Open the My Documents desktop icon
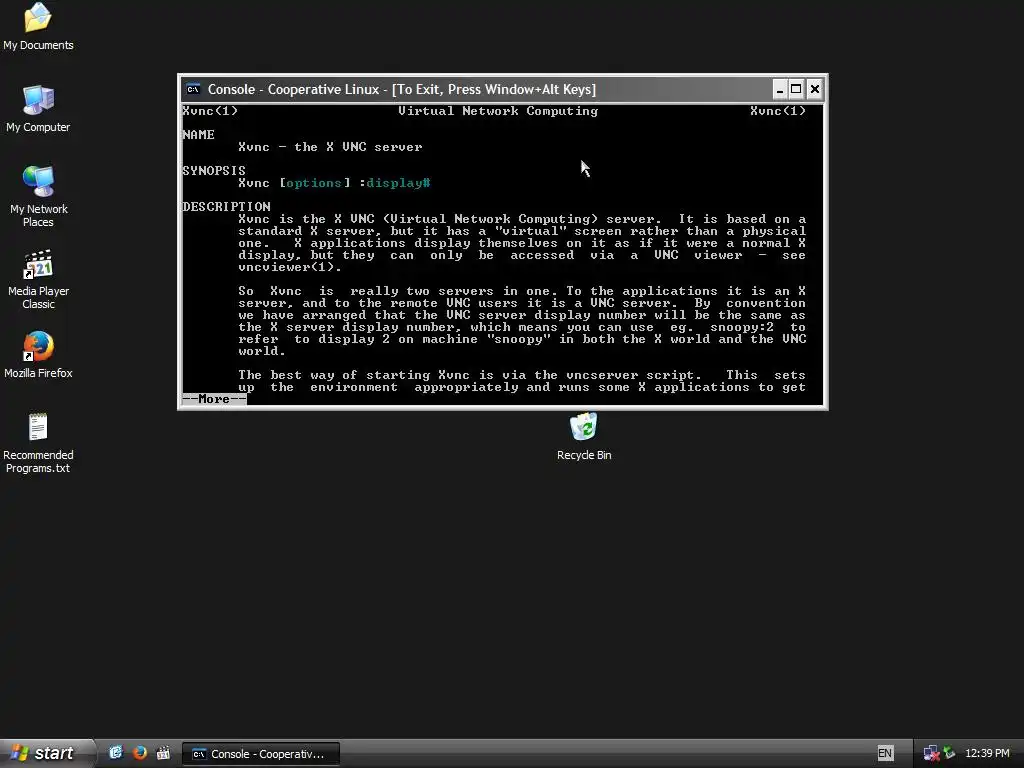This screenshot has height=768, width=1024. [38, 27]
